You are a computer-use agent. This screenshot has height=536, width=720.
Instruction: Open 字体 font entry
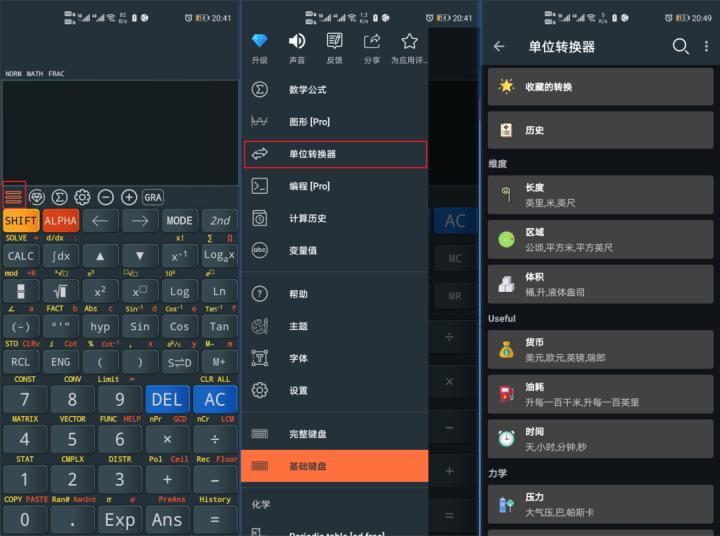coord(335,358)
